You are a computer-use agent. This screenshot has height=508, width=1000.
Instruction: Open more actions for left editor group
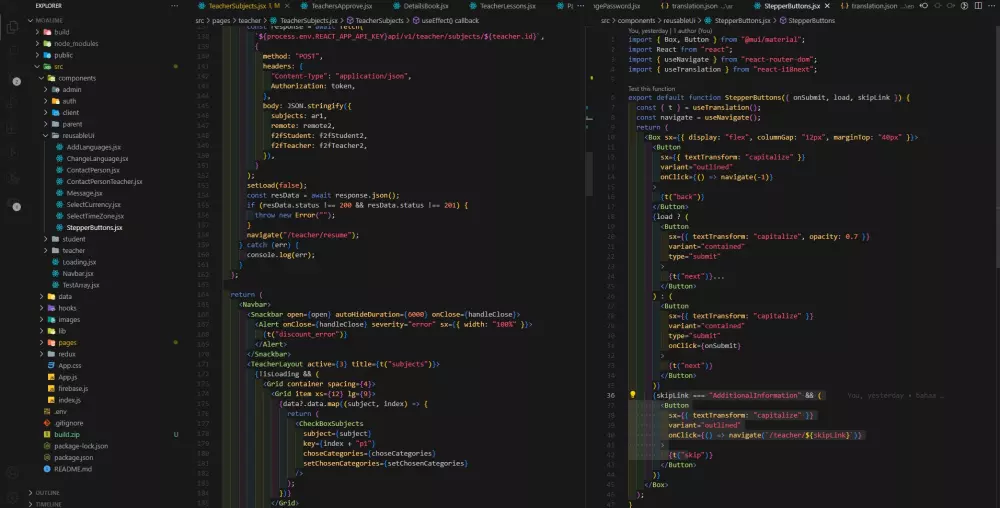[x=580, y=6]
